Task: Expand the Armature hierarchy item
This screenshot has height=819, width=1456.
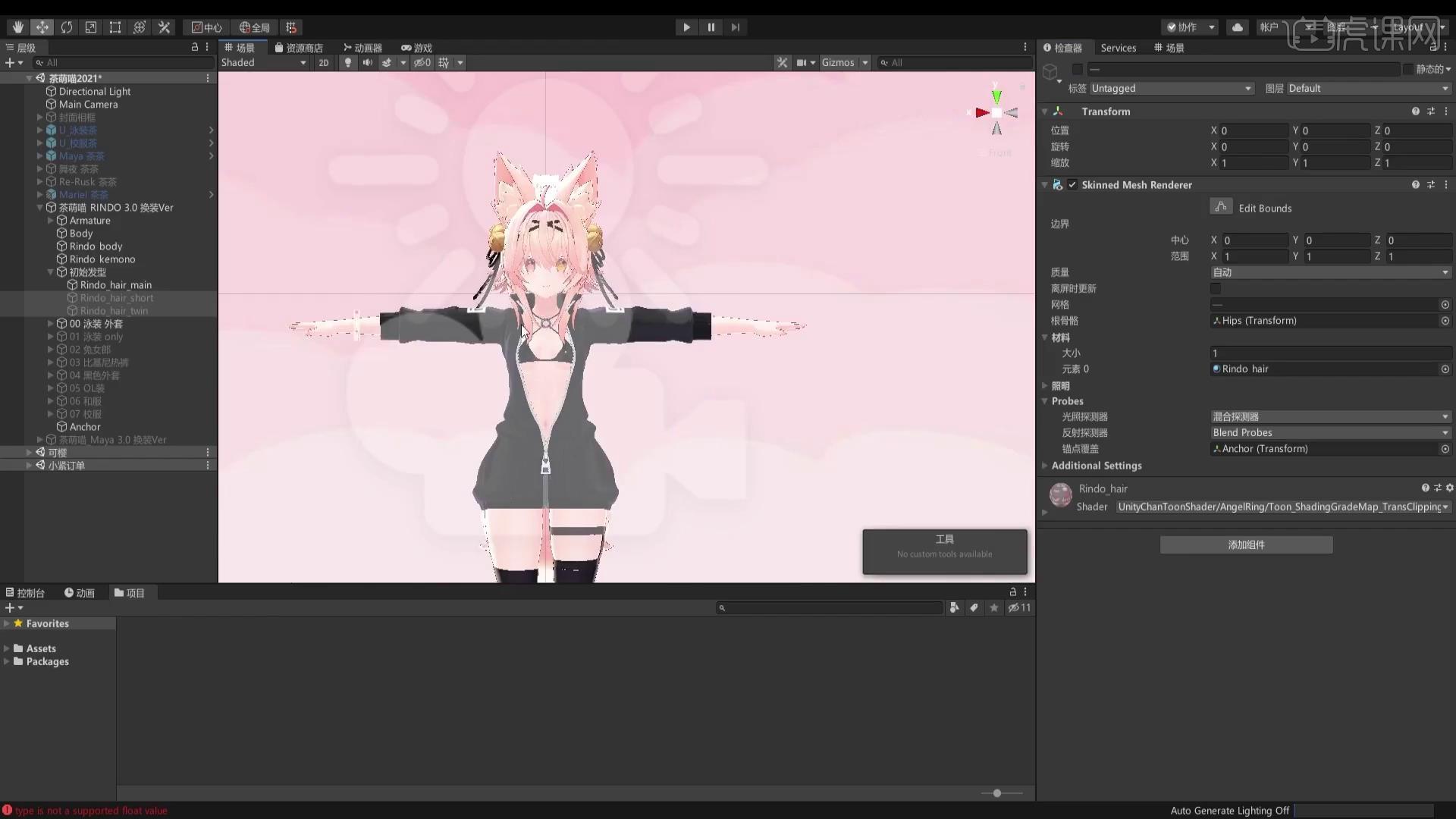Action: [x=51, y=221]
